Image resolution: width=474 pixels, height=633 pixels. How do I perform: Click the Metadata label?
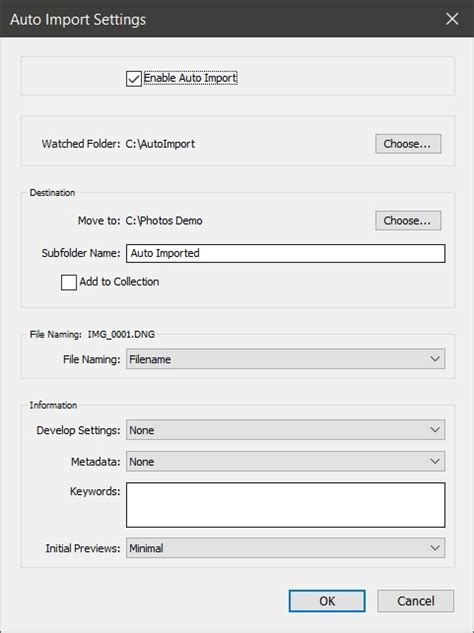click(x=95, y=462)
